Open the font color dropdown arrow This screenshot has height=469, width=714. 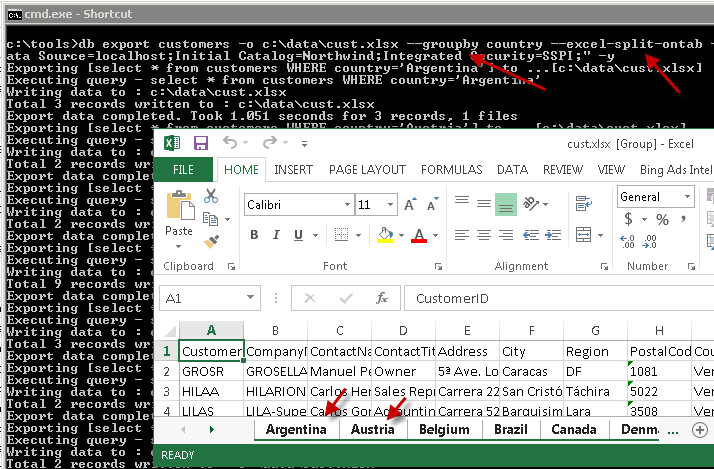click(x=435, y=235)
